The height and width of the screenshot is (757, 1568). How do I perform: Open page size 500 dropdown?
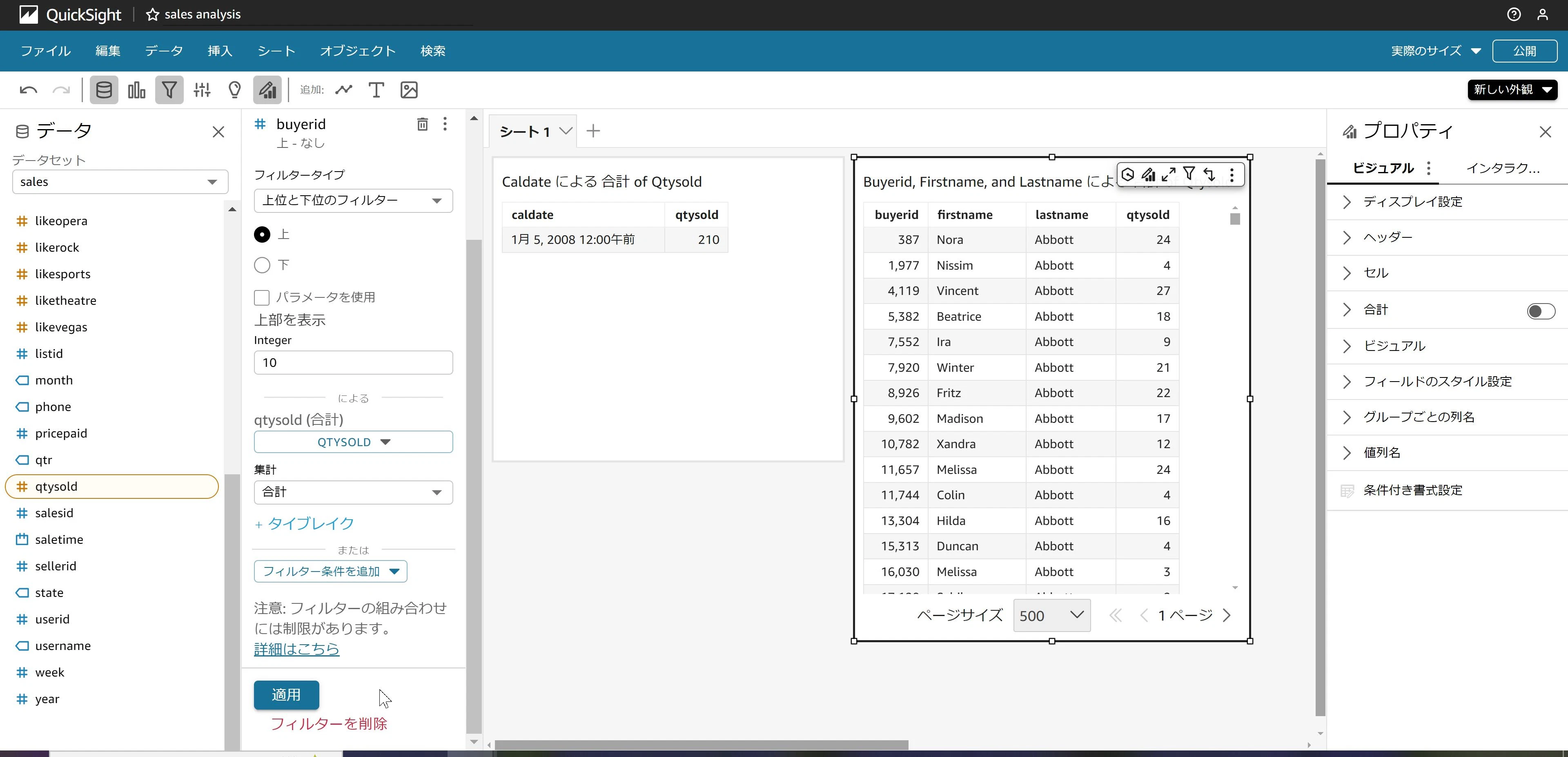1051,615
